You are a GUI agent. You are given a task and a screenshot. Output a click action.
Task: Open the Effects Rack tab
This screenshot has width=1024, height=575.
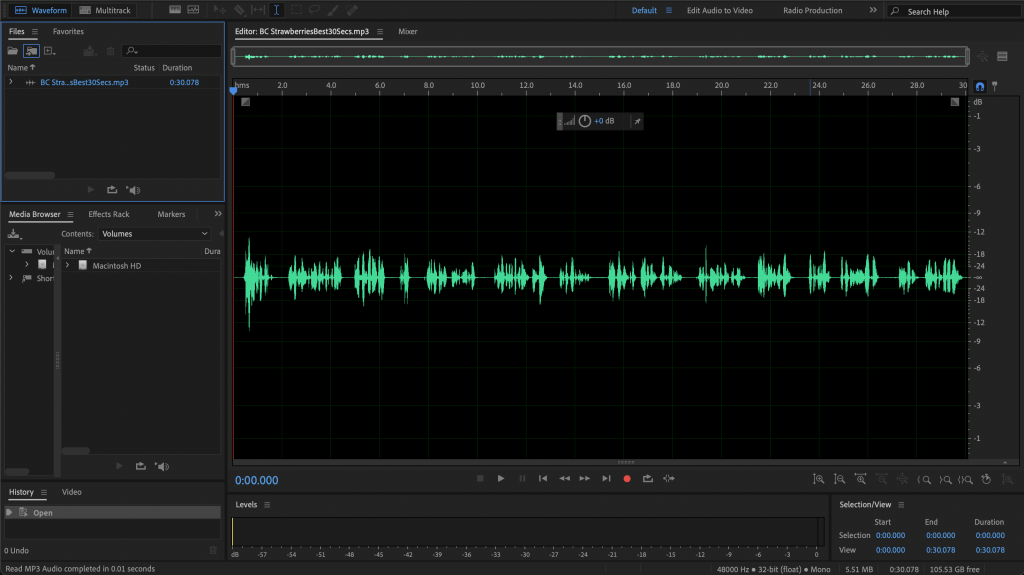[109, 214]
